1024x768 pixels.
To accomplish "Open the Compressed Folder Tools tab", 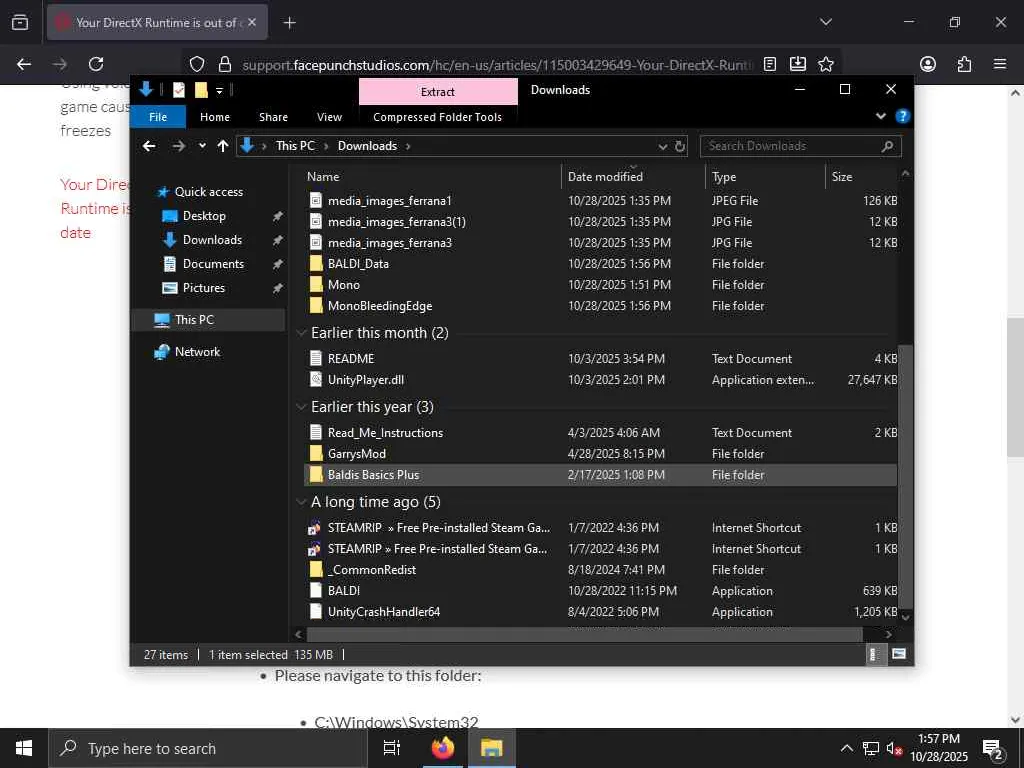I will tap(438, 117).
